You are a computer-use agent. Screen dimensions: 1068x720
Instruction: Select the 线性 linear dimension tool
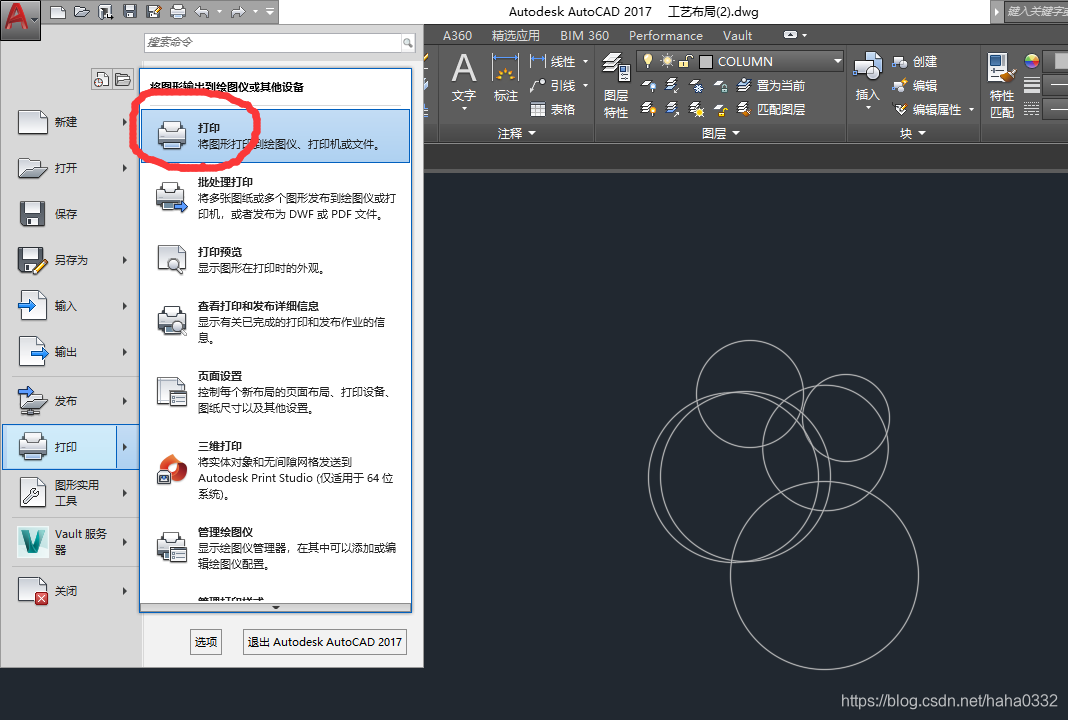pos(552,61)
